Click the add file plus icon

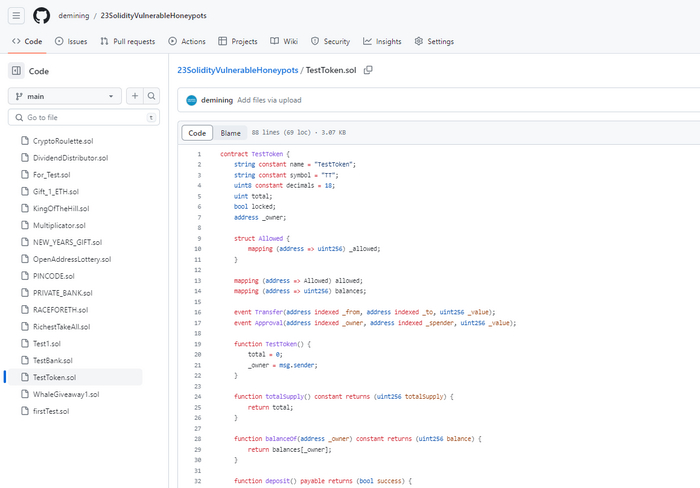coord(135,96)
